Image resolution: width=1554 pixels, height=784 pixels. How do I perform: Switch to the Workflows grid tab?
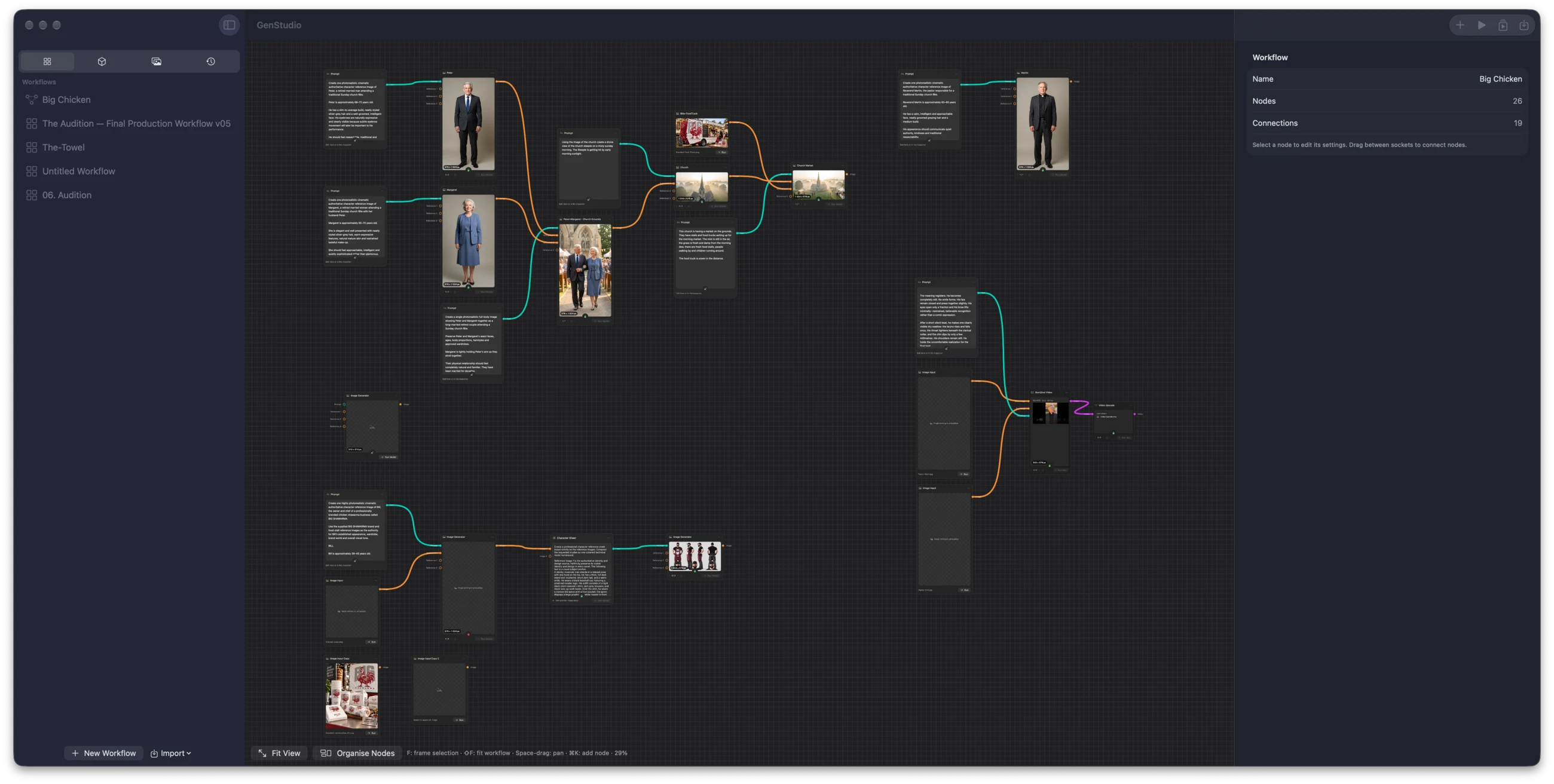47,61
